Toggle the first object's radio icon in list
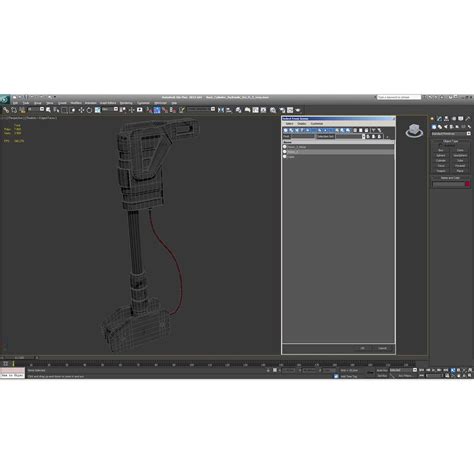 285,147
